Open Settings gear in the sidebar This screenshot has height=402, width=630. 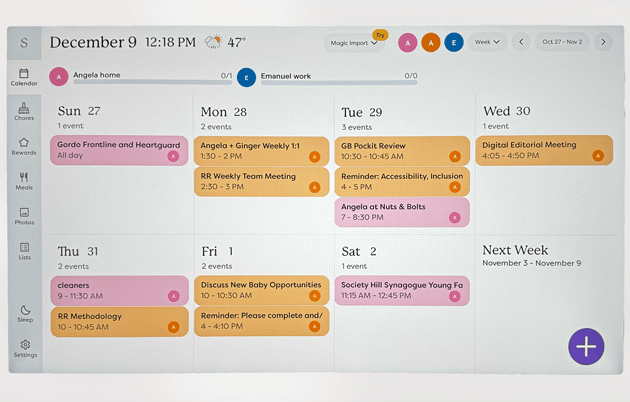tap(24, 348)
